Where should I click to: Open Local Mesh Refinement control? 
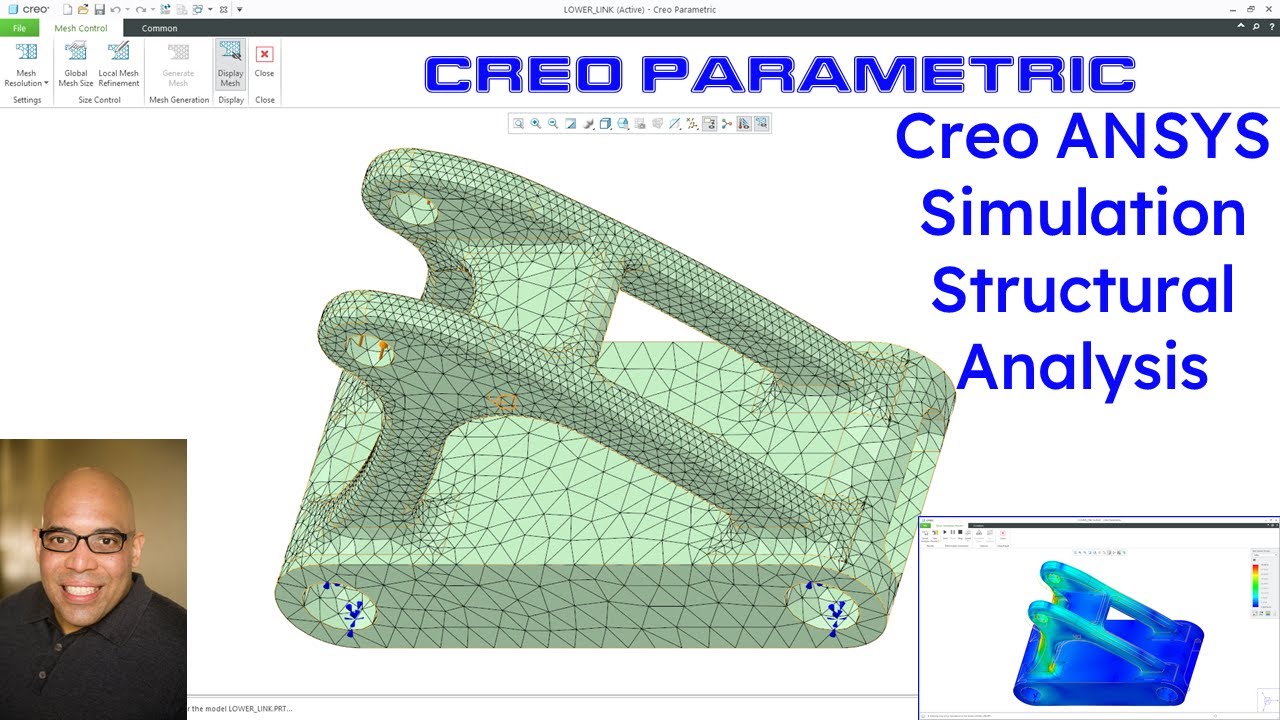pyautogui.click(x=118, y=64)
